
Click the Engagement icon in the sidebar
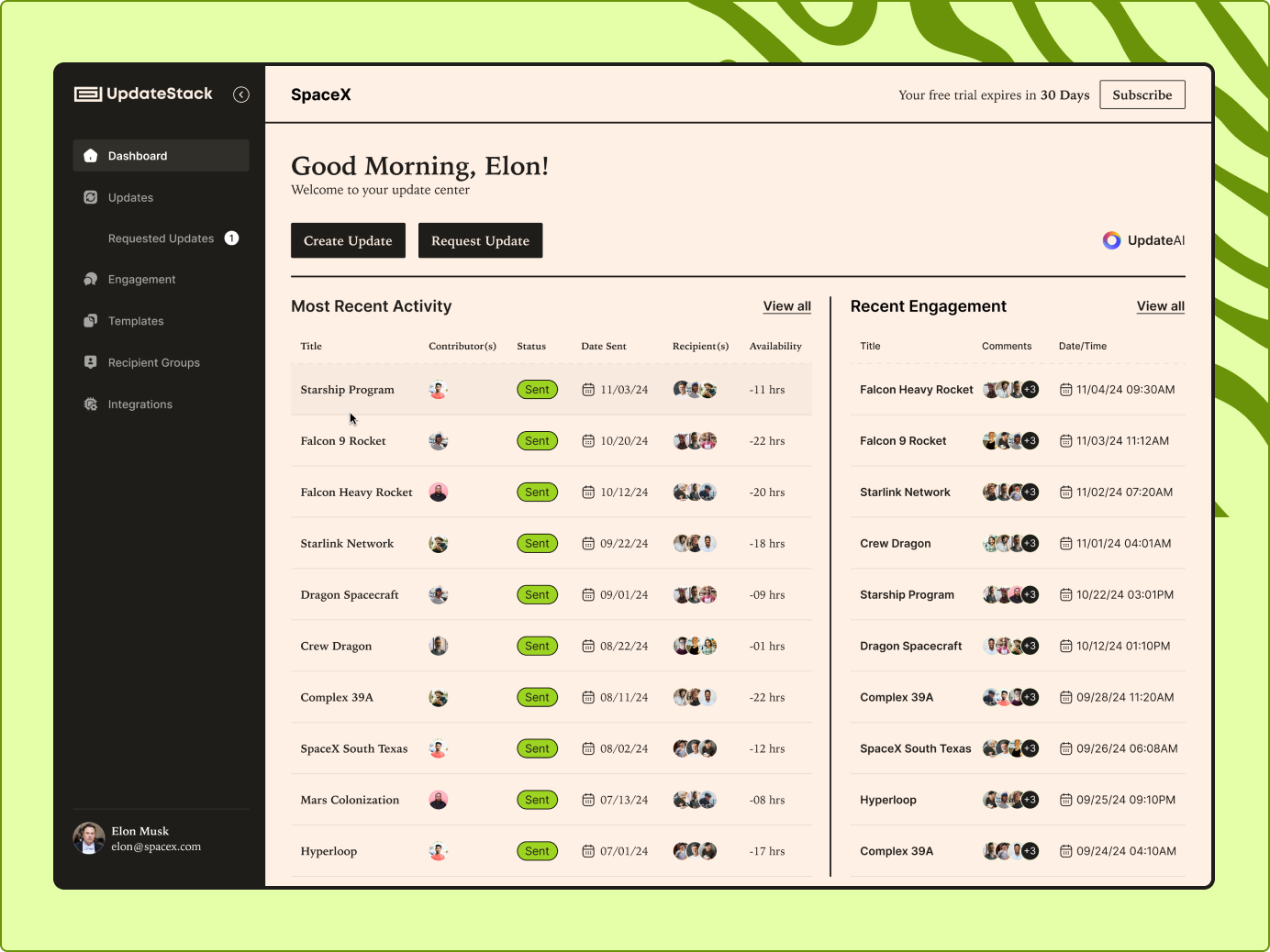pos(91,280)
